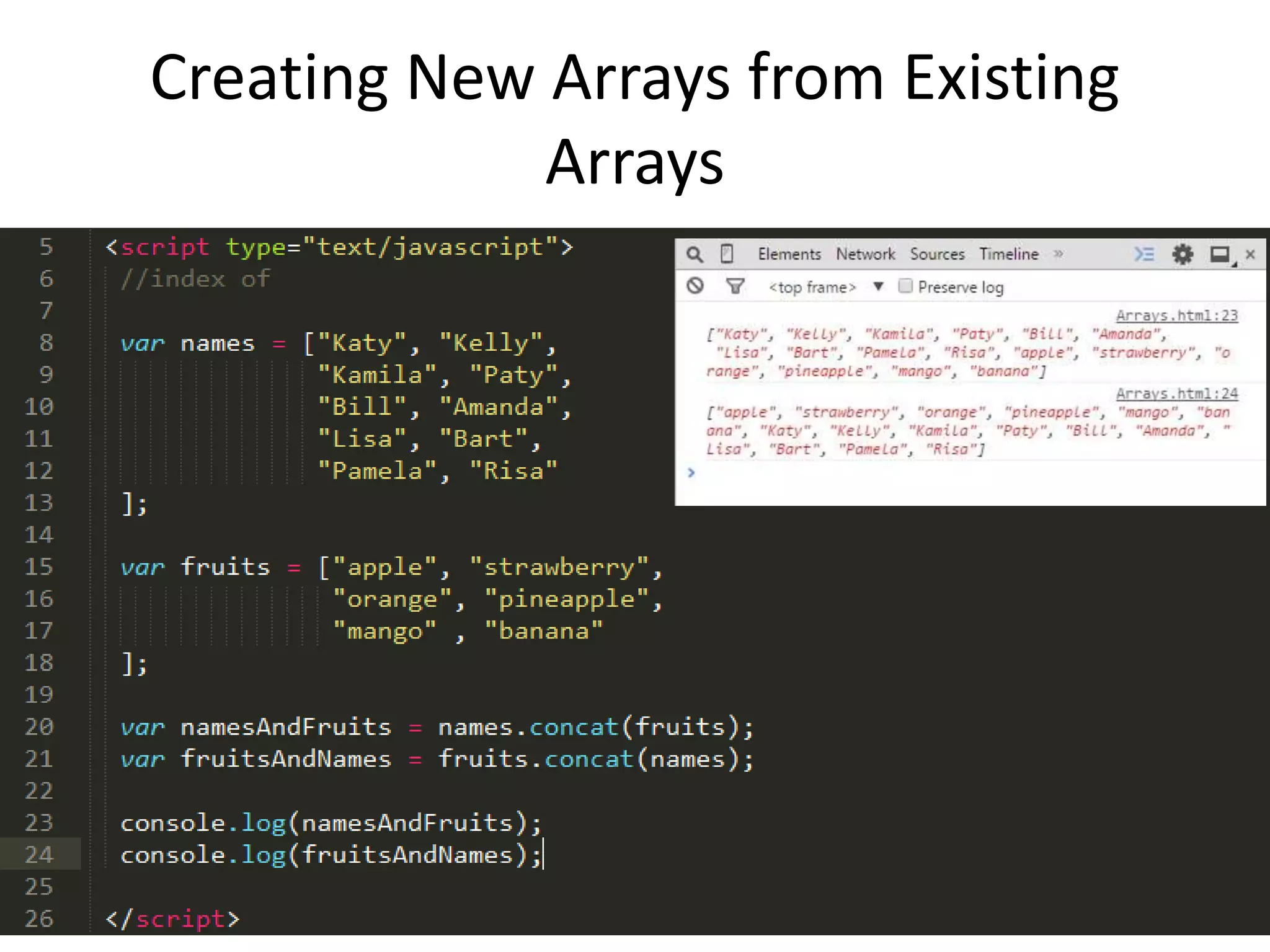Expand hidden DevTools tabs chevron
Viewport: 1270px width, 952px height.
click(1058, 254)
